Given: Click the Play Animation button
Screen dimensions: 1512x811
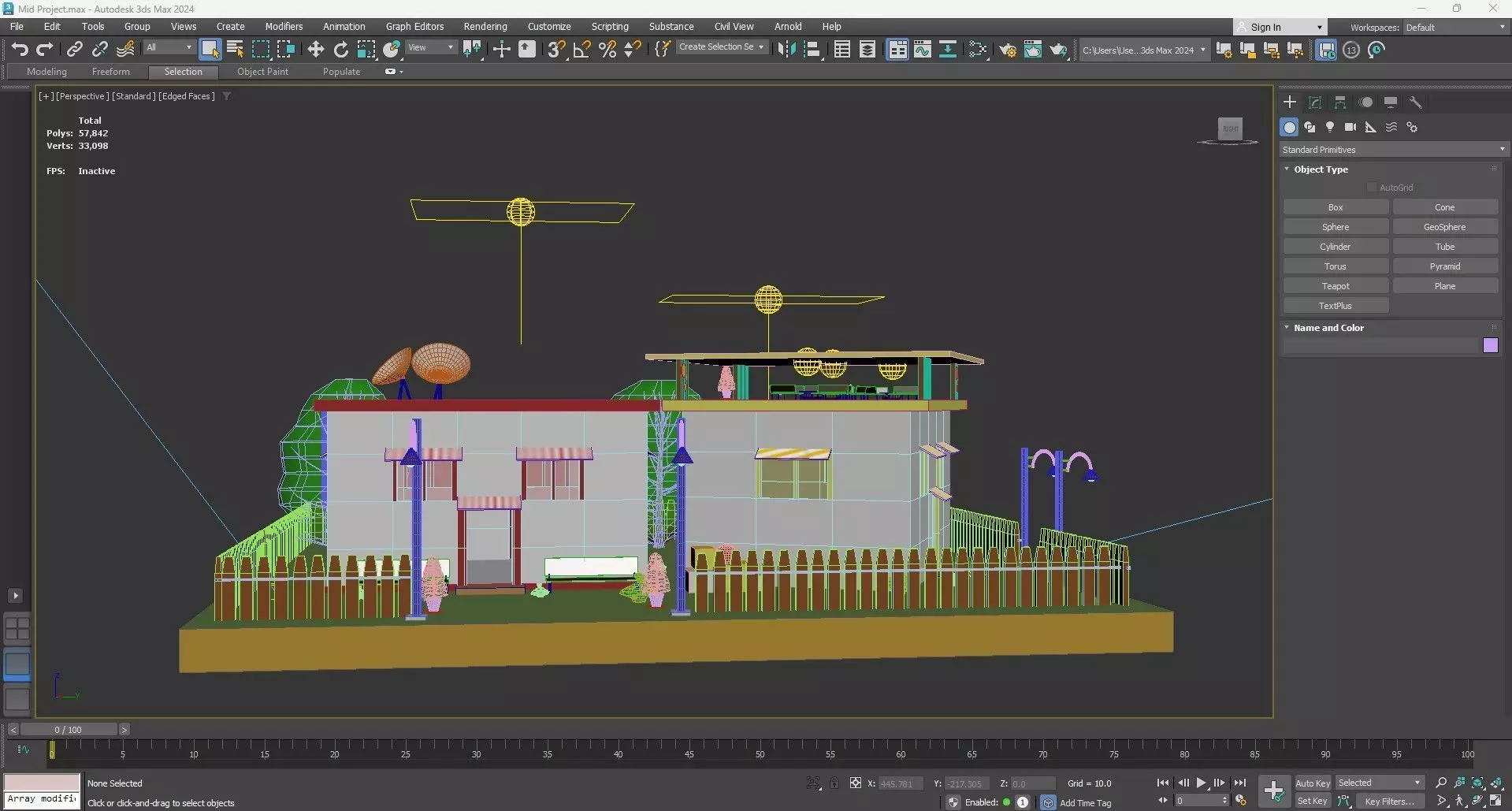Looking at the screenshot, I should pos(1201,783).
